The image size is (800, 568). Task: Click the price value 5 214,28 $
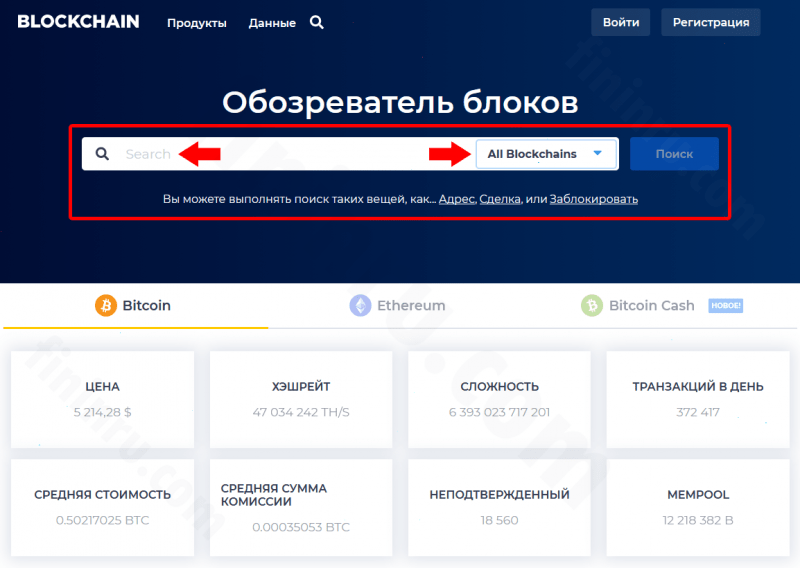[102, 412]
